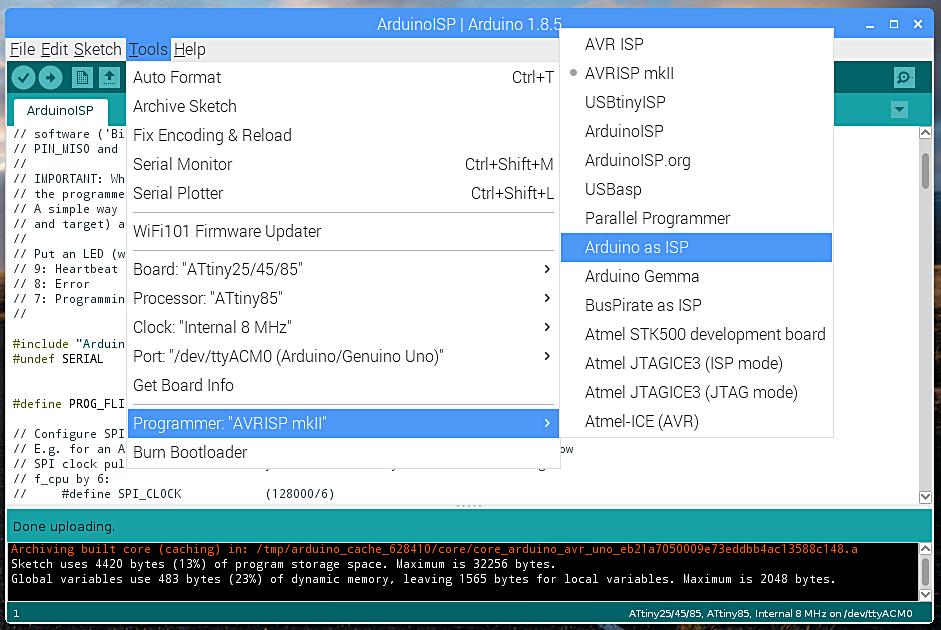The width and height of the screenshot is (941, 630).
Task: Select AVR ISP programmer
Action: (x=696, y=44)
